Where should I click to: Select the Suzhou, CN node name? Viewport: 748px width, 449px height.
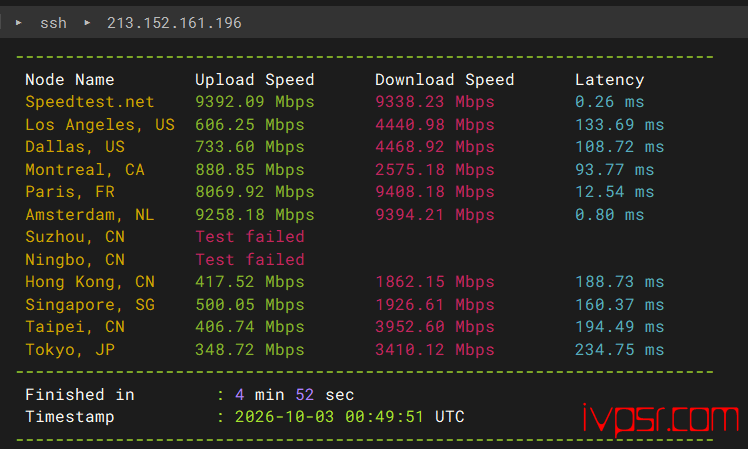pos(75,237)
